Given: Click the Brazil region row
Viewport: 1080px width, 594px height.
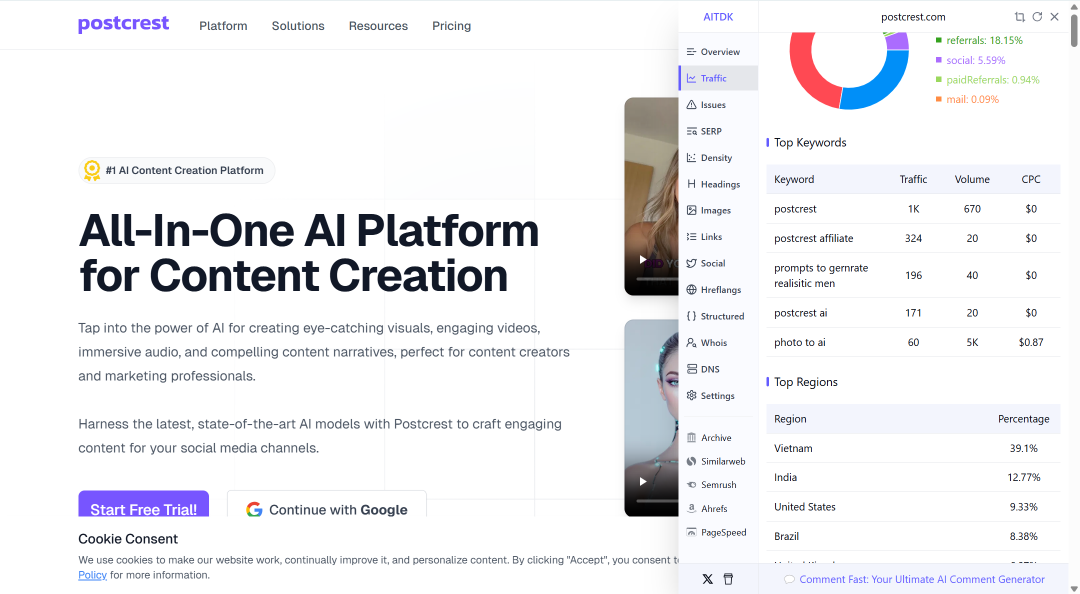Looking at the screenshot, I should tap(913, 536).
